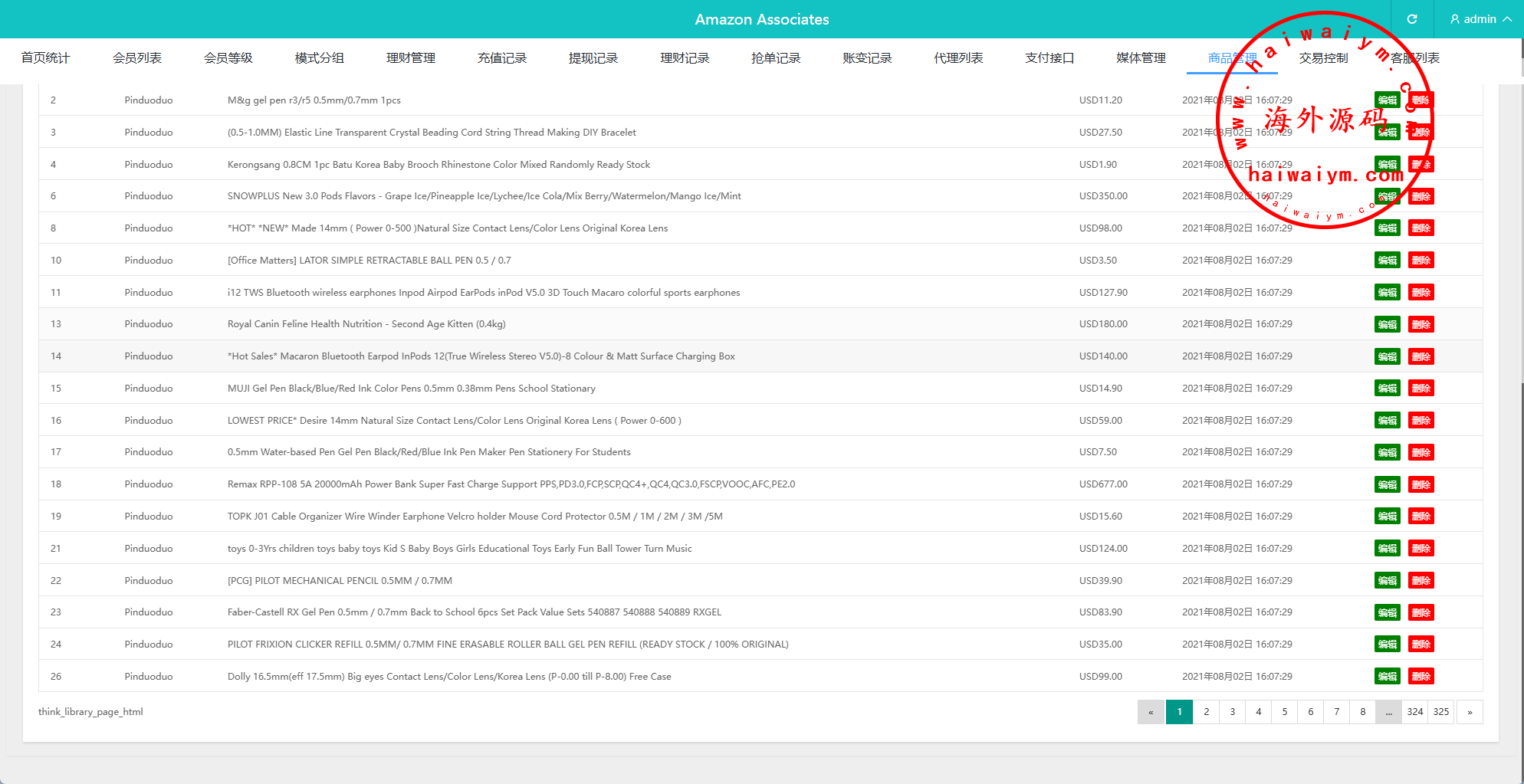The width and height of the screenshot is (1524, 784).
Task: Expand the pagination ellipsis
Action: [1388, 712]
